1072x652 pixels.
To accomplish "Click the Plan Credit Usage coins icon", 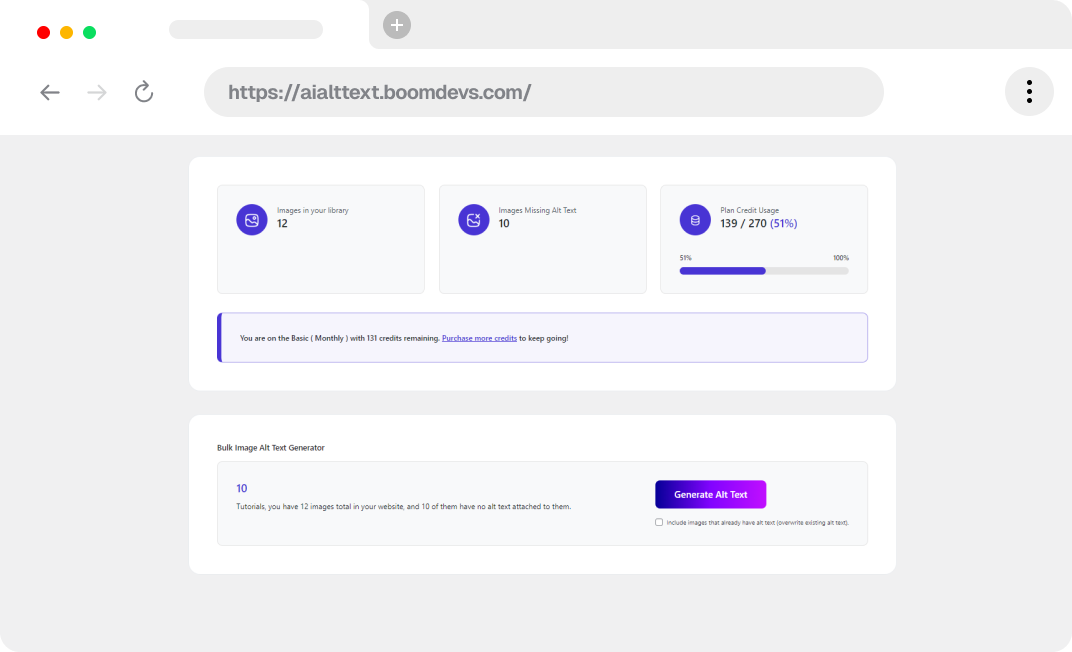I will point(695,220).
